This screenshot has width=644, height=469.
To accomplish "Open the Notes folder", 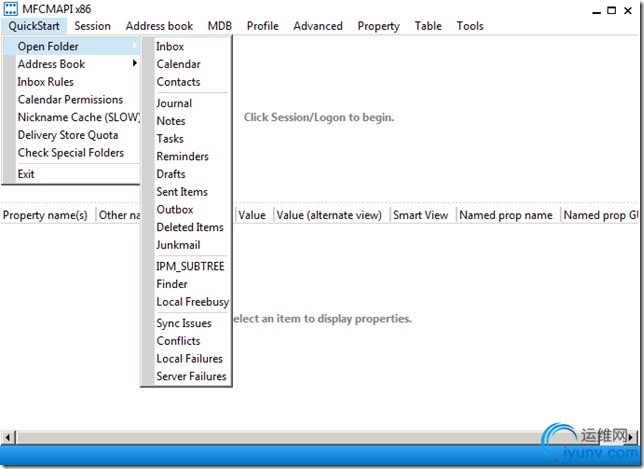I will (x=186, y=121).
